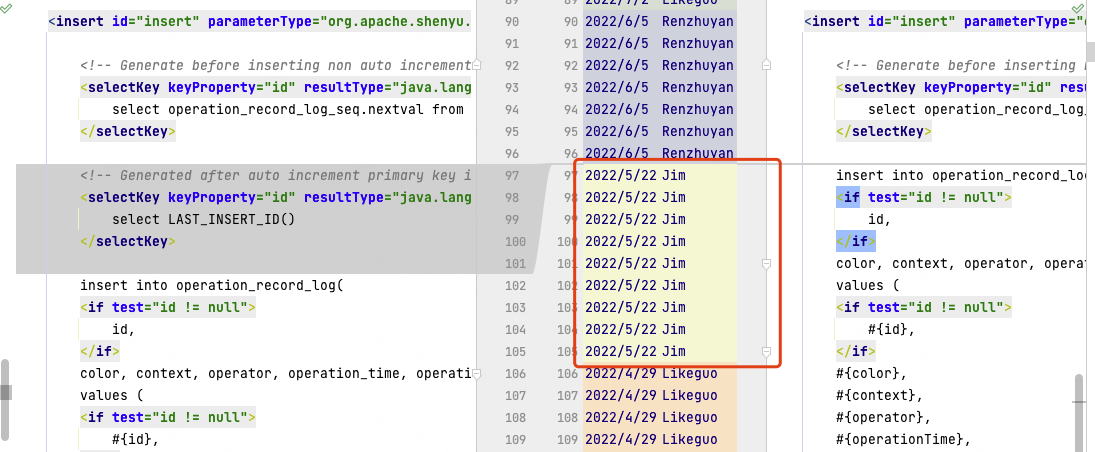This screenshot has width=1095, height=452.
Task: Click annotation '2022/5/22 Jim' on line 97
Action: point(635,175)
